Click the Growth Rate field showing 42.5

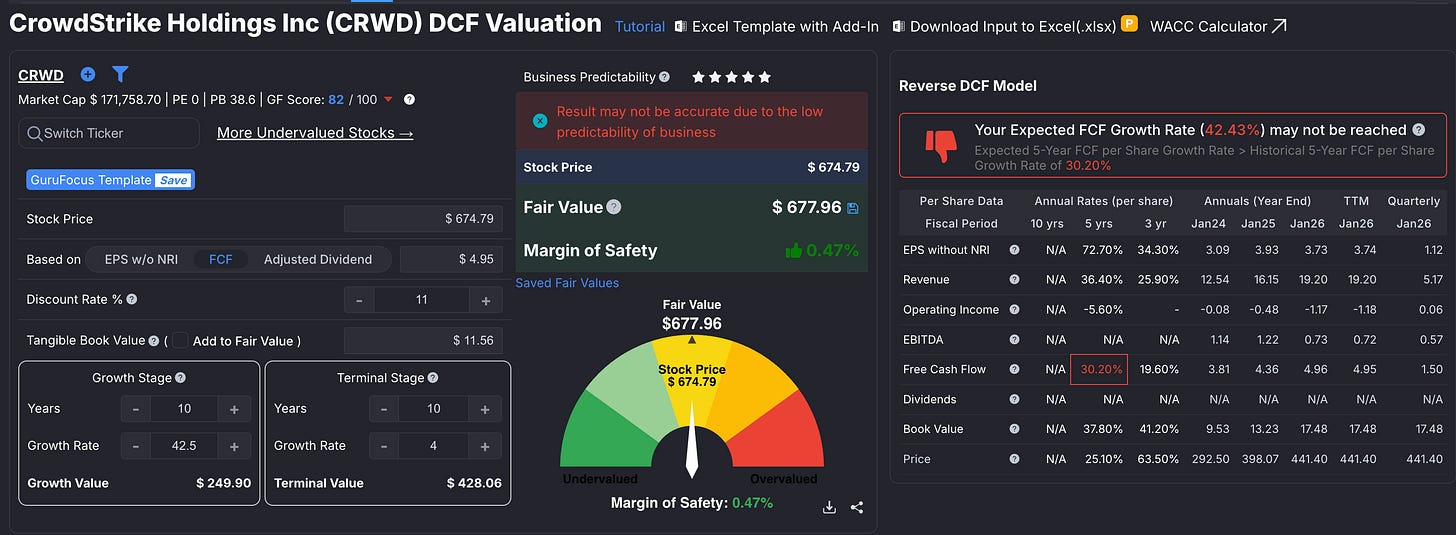click(x=184, y=446)
